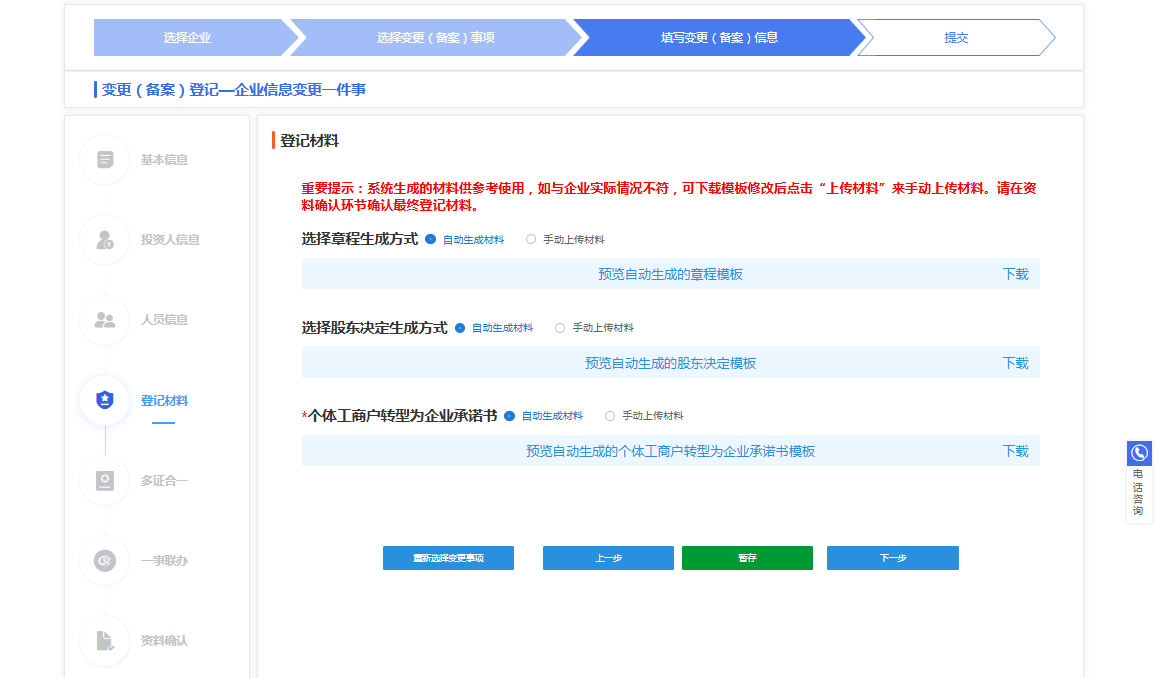Select 手动上传材料 for 股东决定
This screenshot has height=678, width=1163.
[x=560, y=328]
